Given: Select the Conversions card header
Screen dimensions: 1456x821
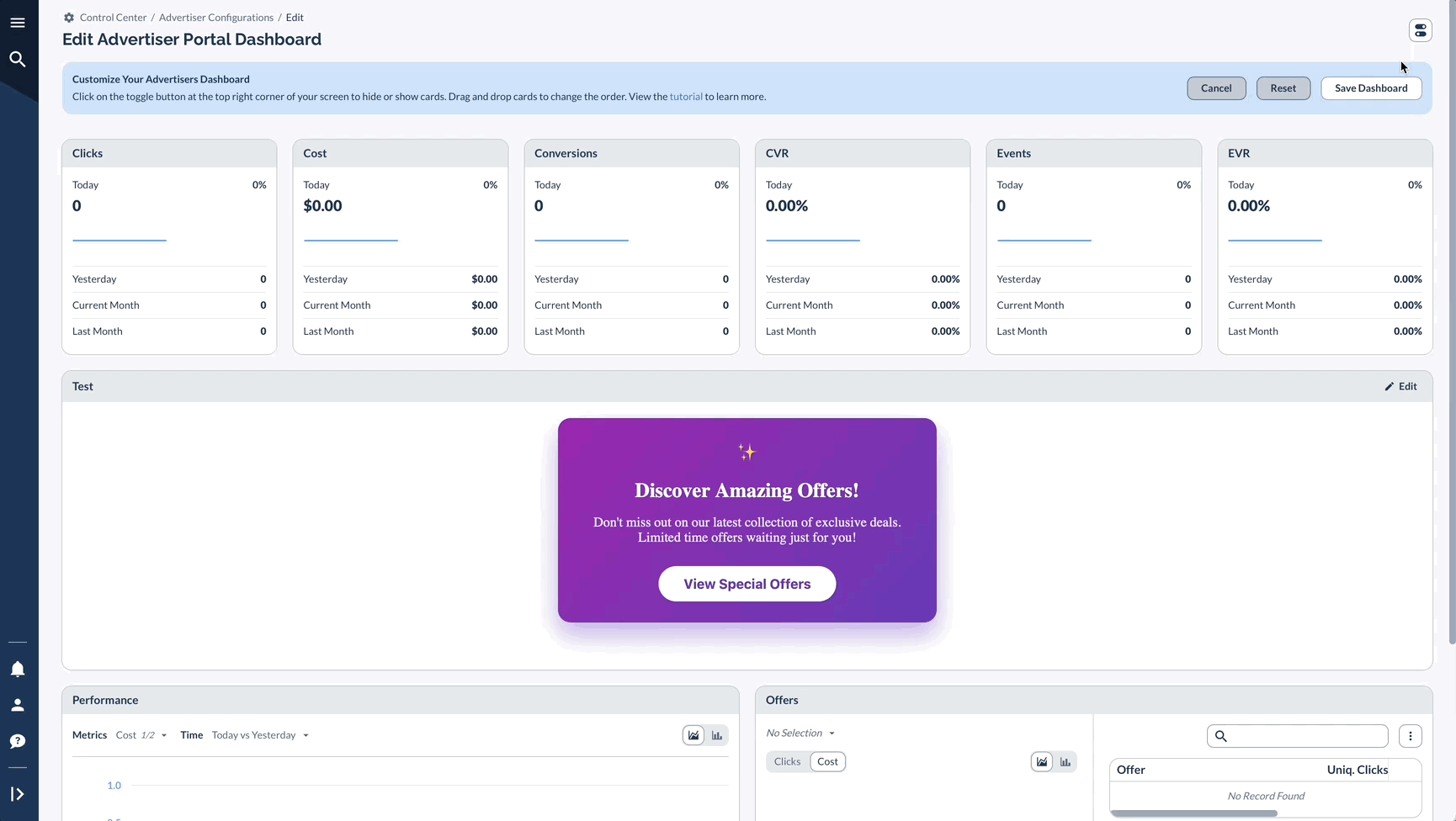Looking at the screenshot, I should pyautogui.click(x=631, y=153).
